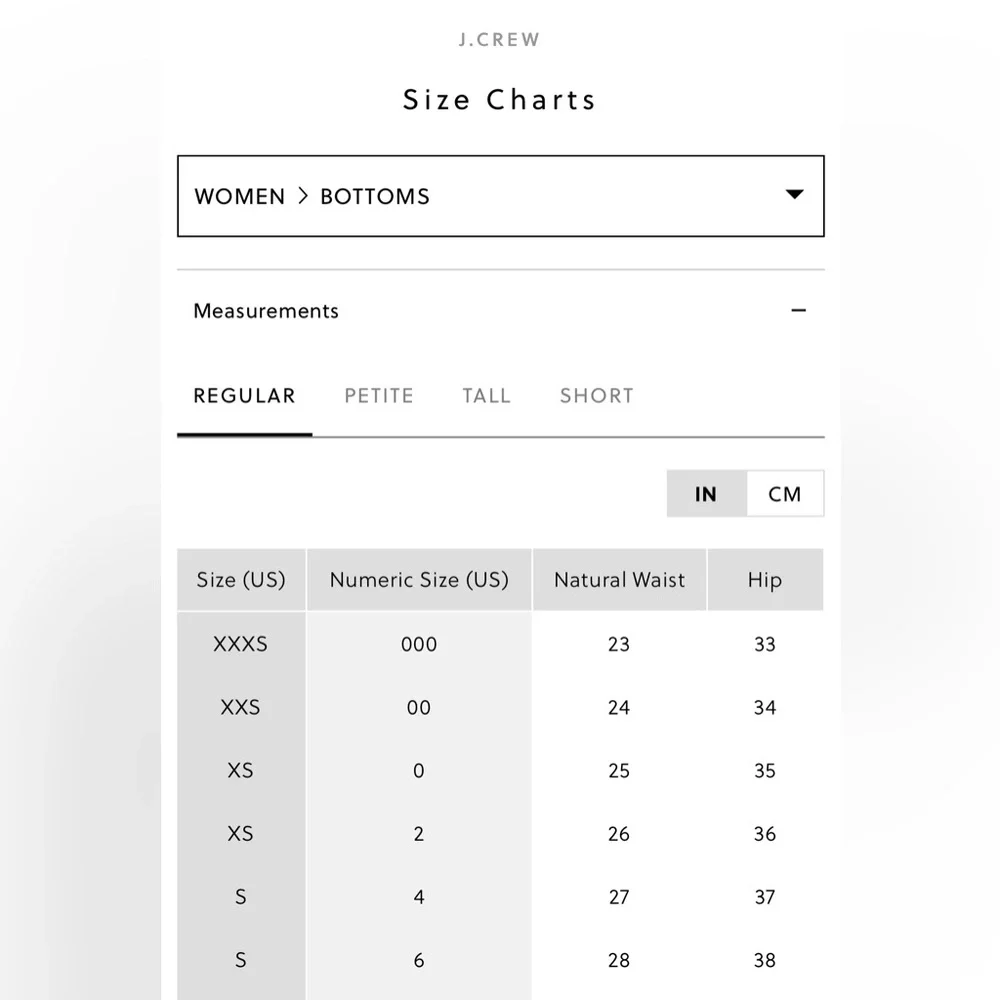Open the Short tab

click(x=597, y=396)
